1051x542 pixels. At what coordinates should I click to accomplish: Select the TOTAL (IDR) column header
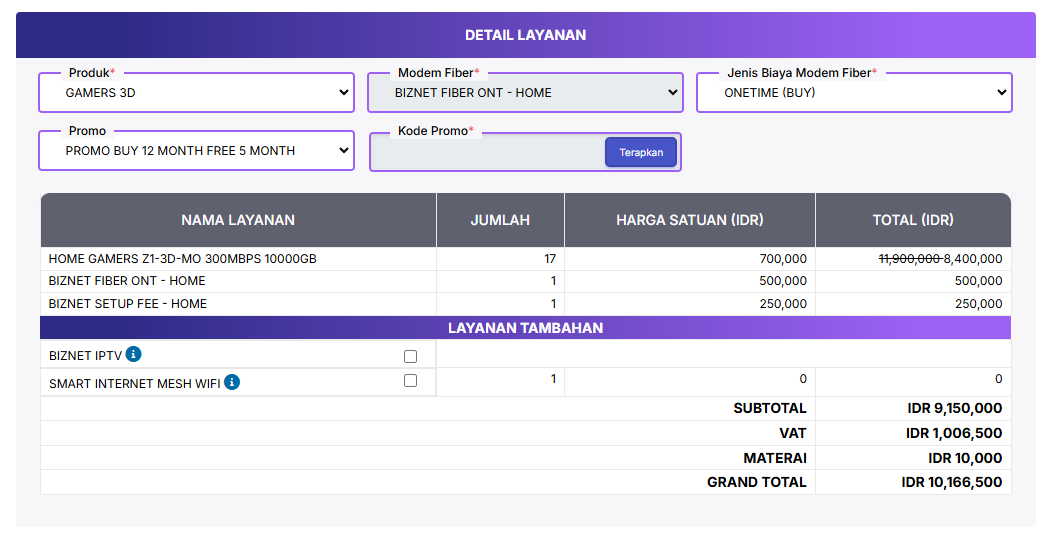coord(913,220)
